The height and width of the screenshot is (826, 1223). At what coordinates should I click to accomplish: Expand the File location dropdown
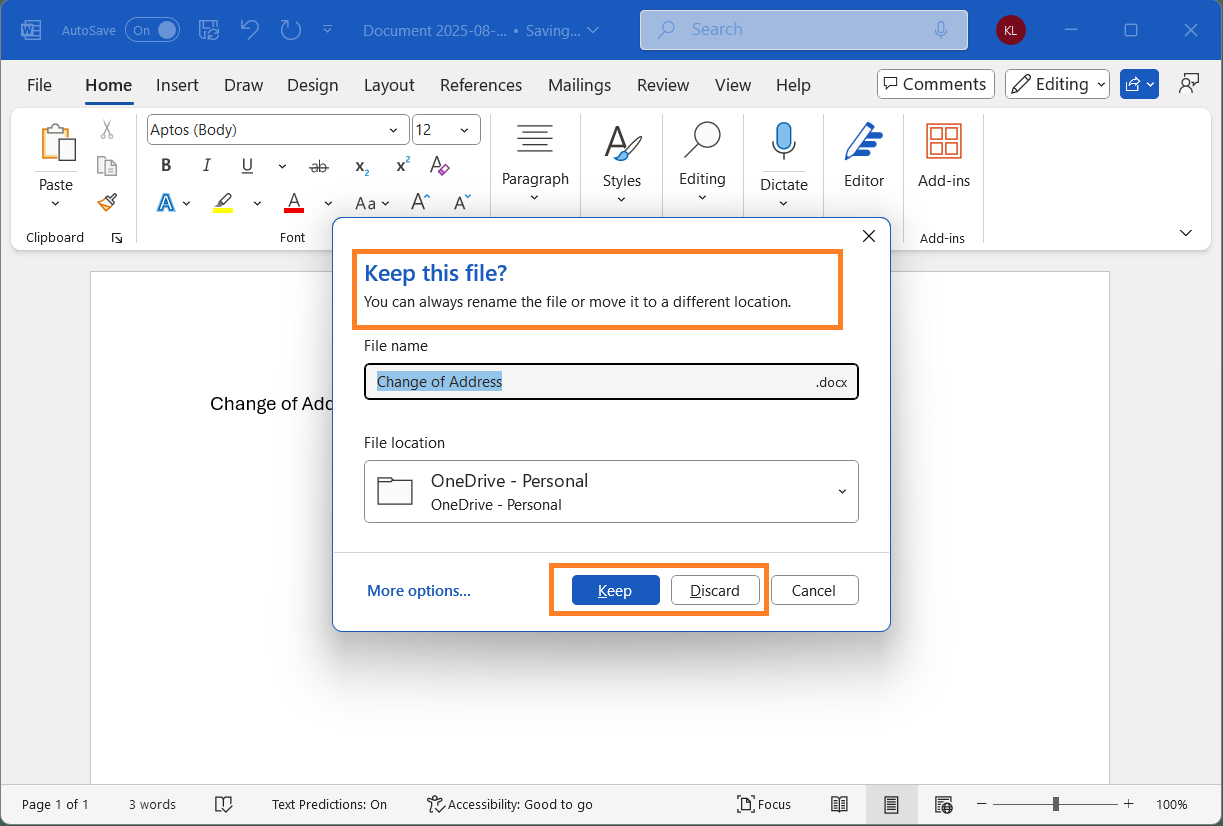[x=841, y=491]
